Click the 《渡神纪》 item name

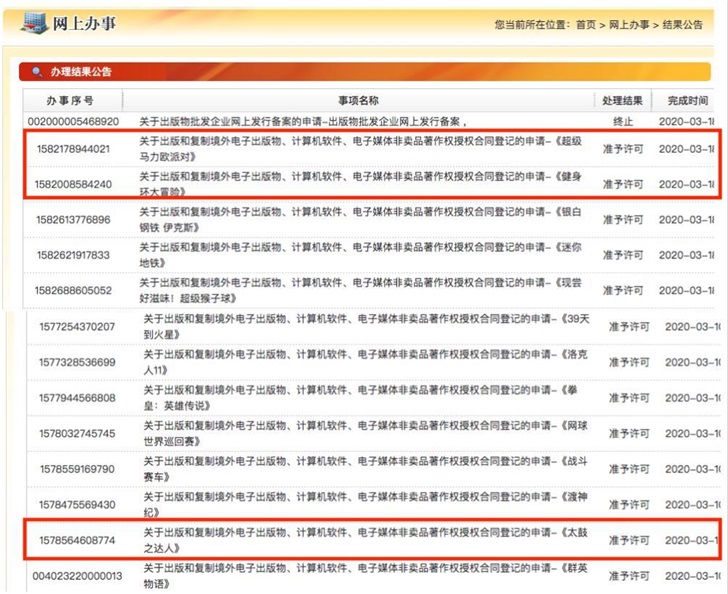coord(366,505)
